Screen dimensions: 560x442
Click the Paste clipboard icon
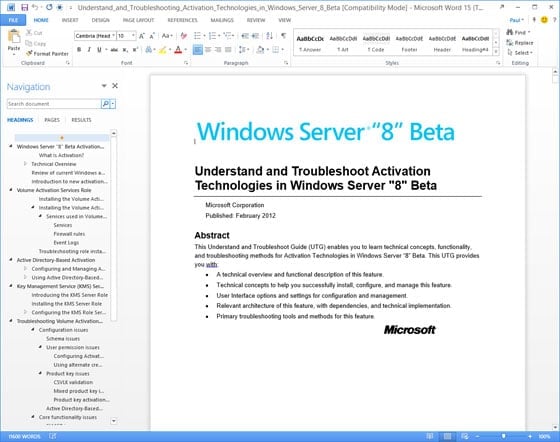14,37
